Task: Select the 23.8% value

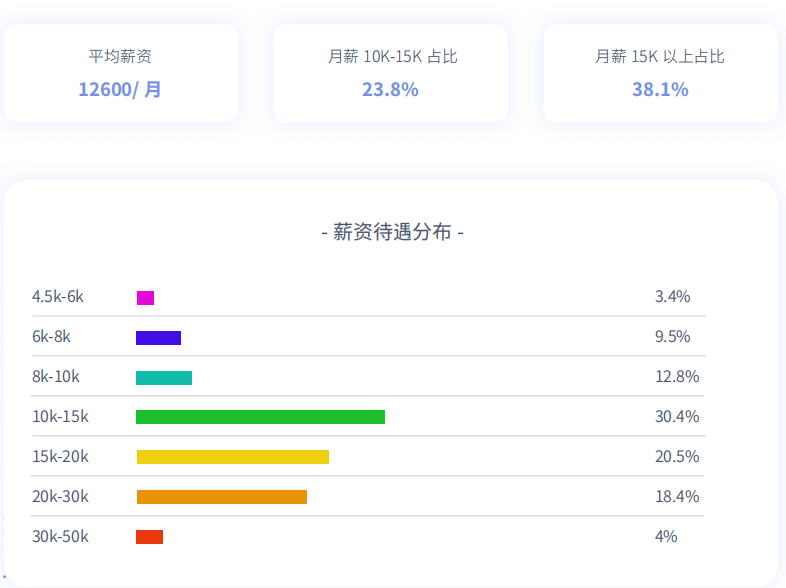Action: tap(390, 89)
